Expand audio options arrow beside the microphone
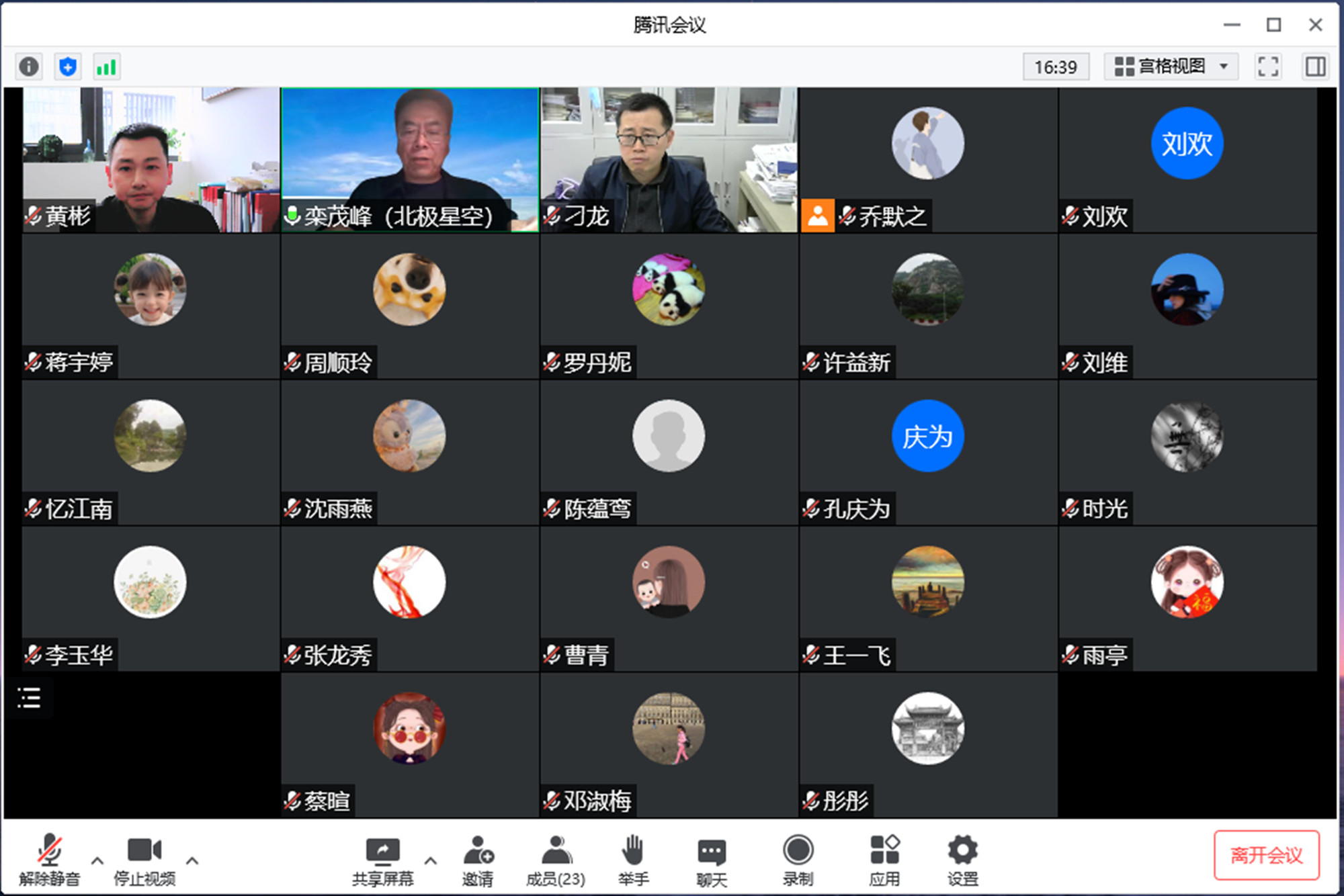 click(97, 860)
